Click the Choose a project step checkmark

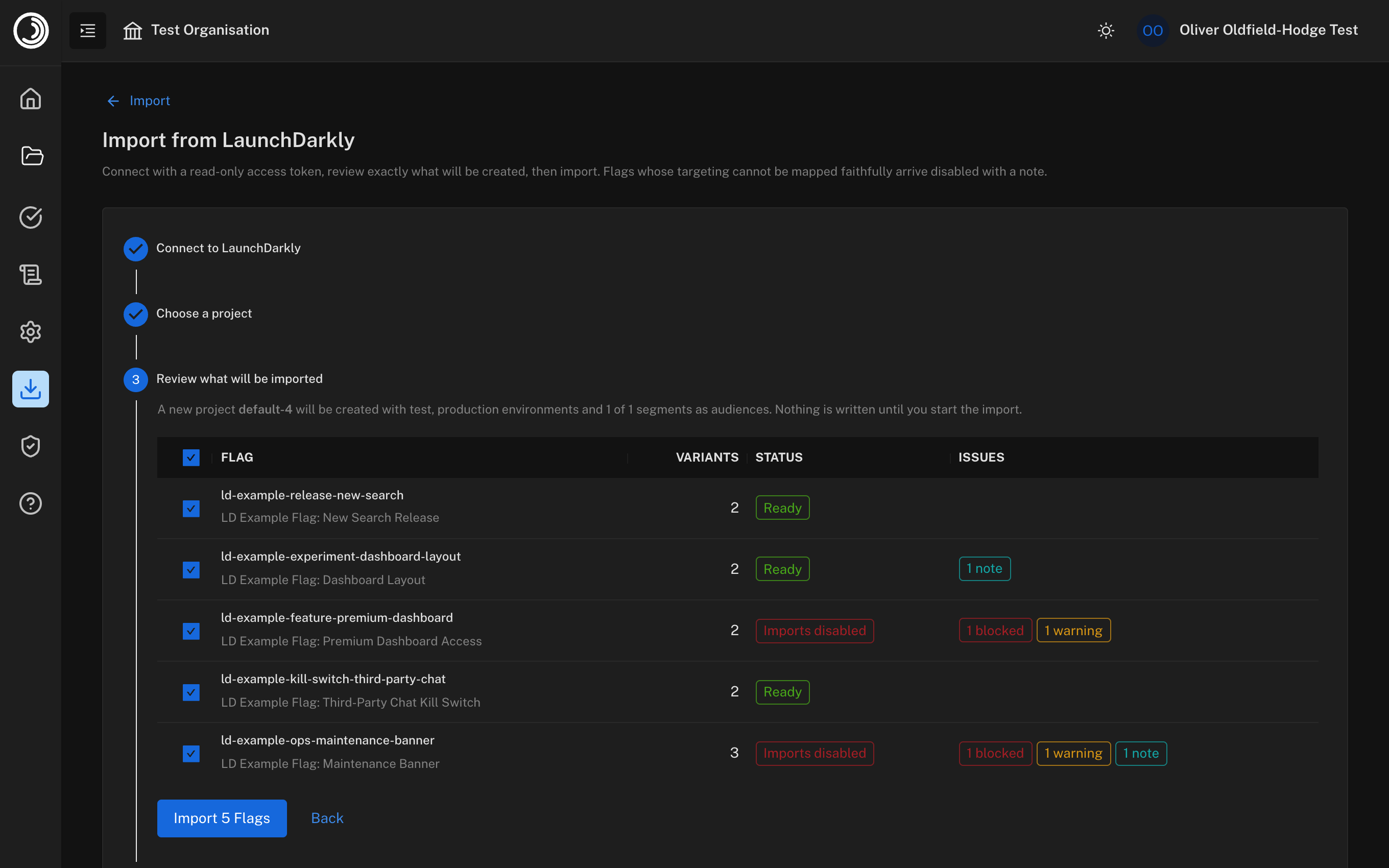(x=135, y=314)
